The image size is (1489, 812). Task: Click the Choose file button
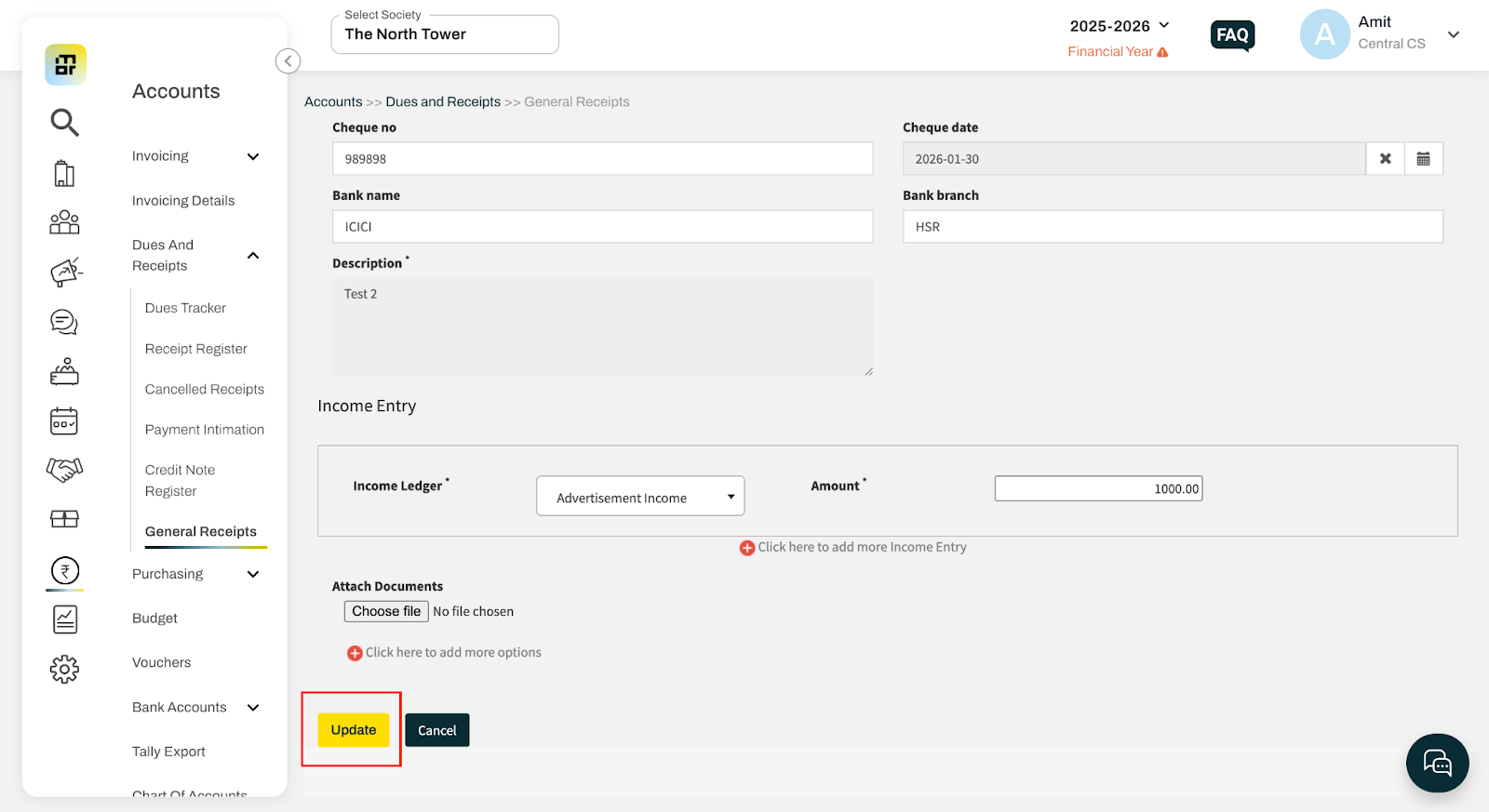[x=386, y=611]
